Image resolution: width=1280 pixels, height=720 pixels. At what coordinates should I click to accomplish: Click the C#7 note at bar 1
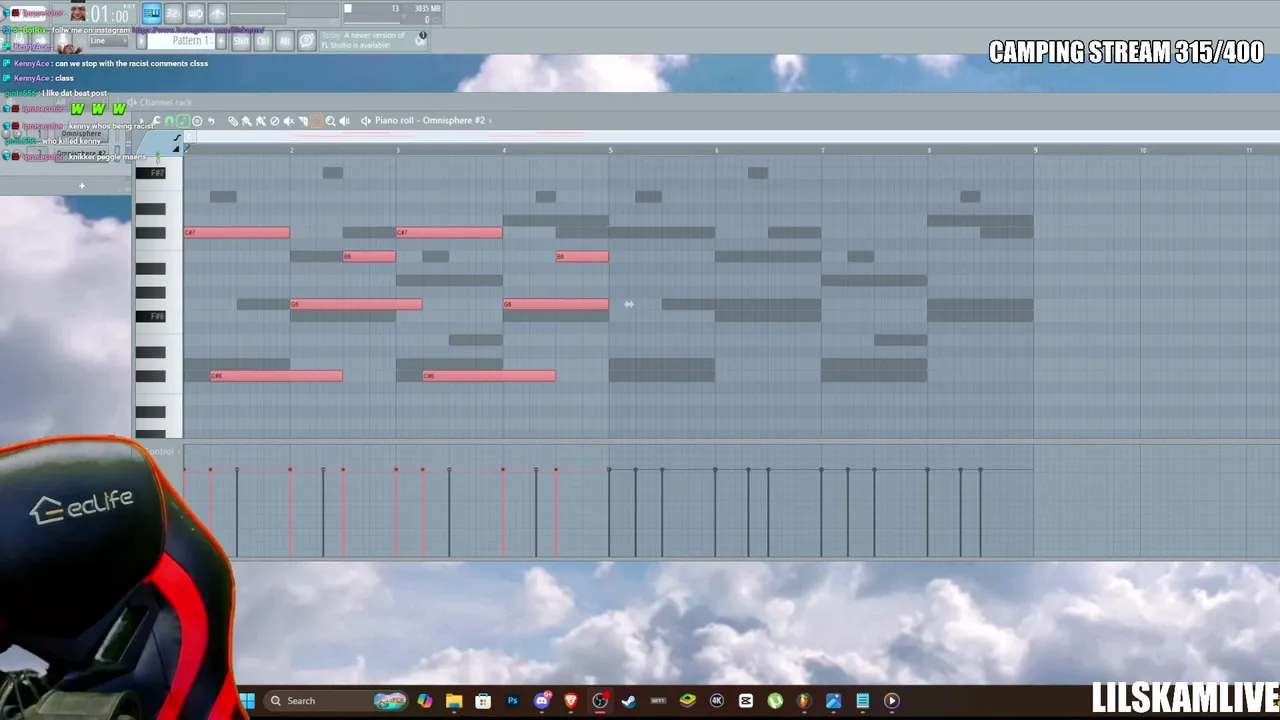coord(237,233)
